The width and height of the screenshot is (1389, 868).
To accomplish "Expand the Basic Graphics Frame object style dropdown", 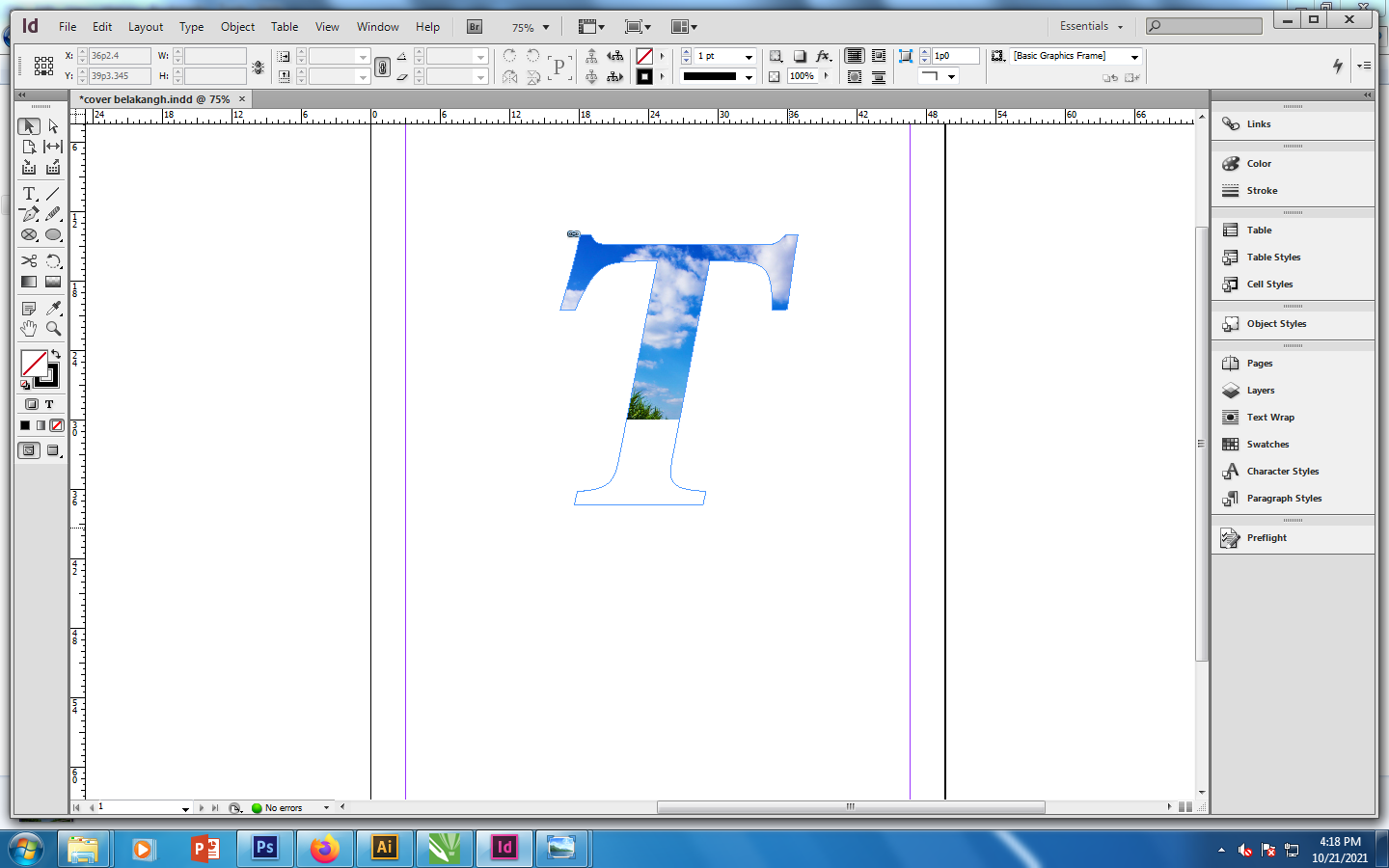I will 1134,57.
